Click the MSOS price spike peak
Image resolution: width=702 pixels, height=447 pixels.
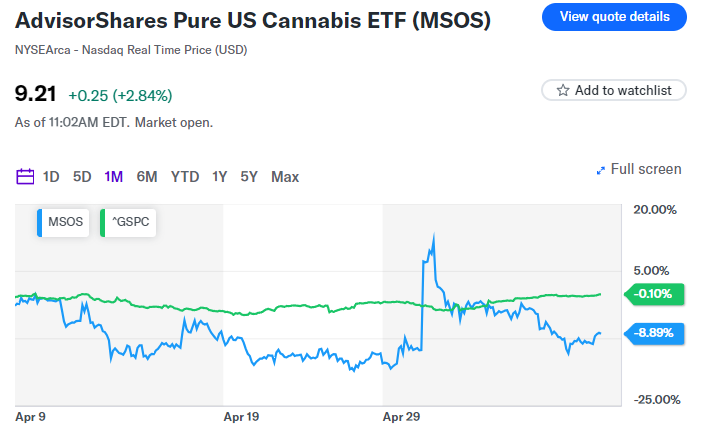pos(433,235)
